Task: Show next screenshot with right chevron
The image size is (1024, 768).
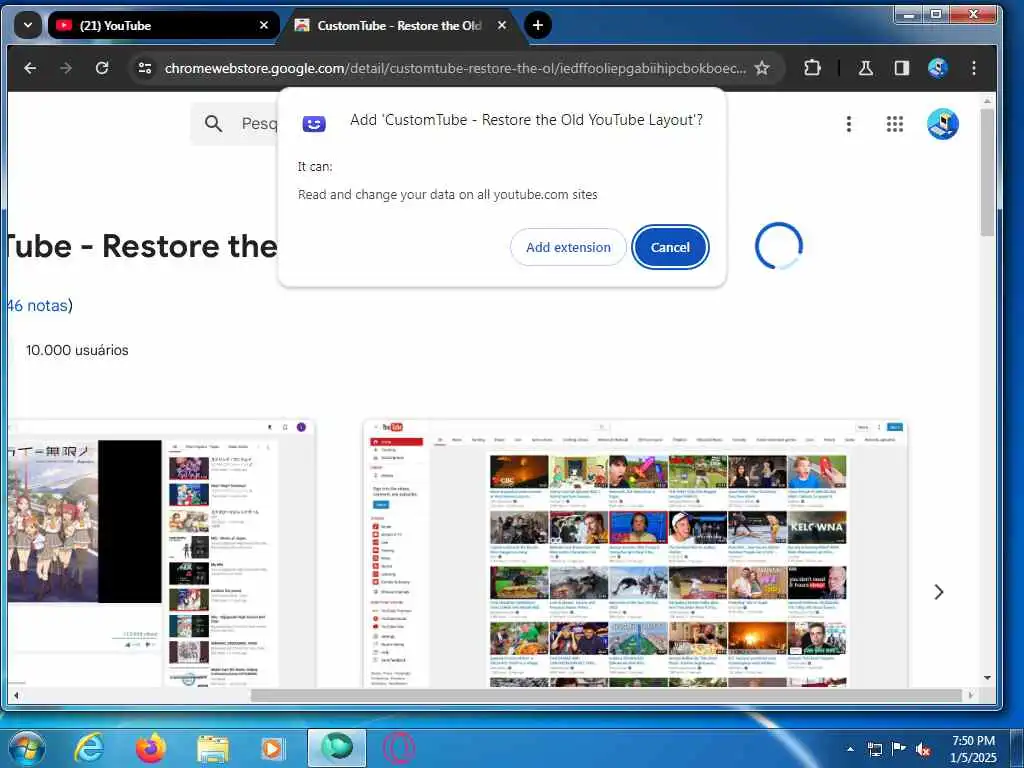Action: [938, 592]
